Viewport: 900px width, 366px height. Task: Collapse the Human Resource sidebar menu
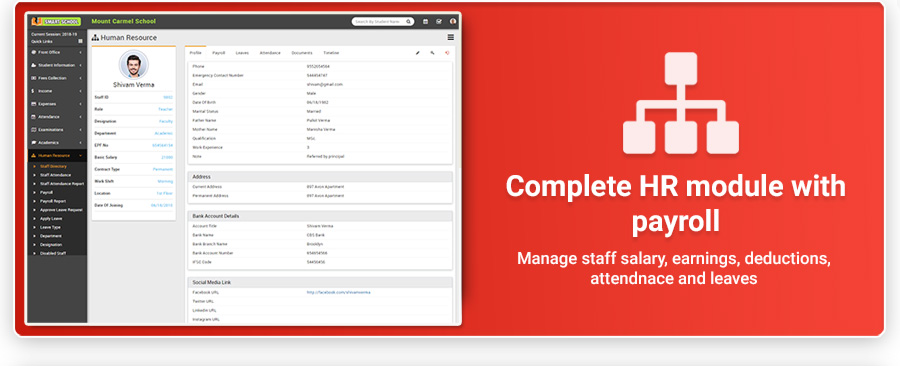[57, 155]
